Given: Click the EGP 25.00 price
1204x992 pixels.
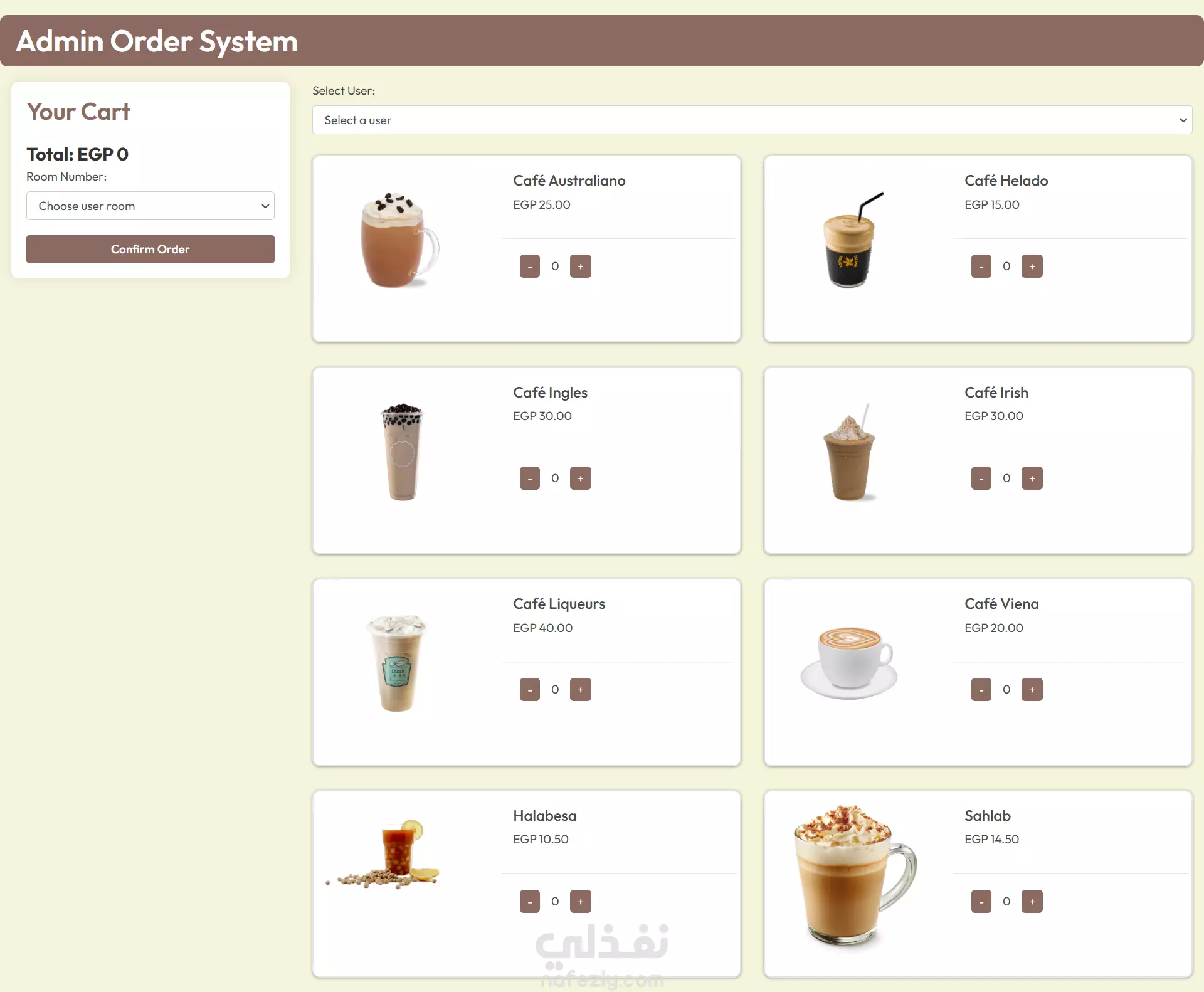Looking at the screenshot, I should pyautogui.click(x=541, y=204).
